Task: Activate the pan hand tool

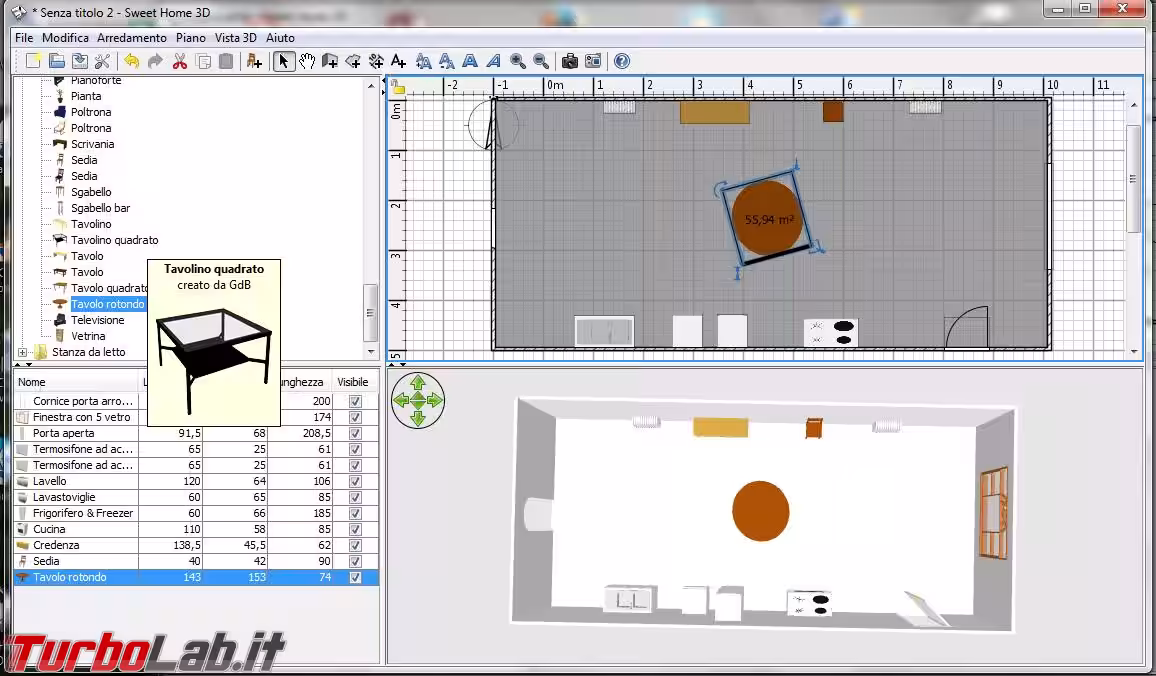Action: [306, 61]
